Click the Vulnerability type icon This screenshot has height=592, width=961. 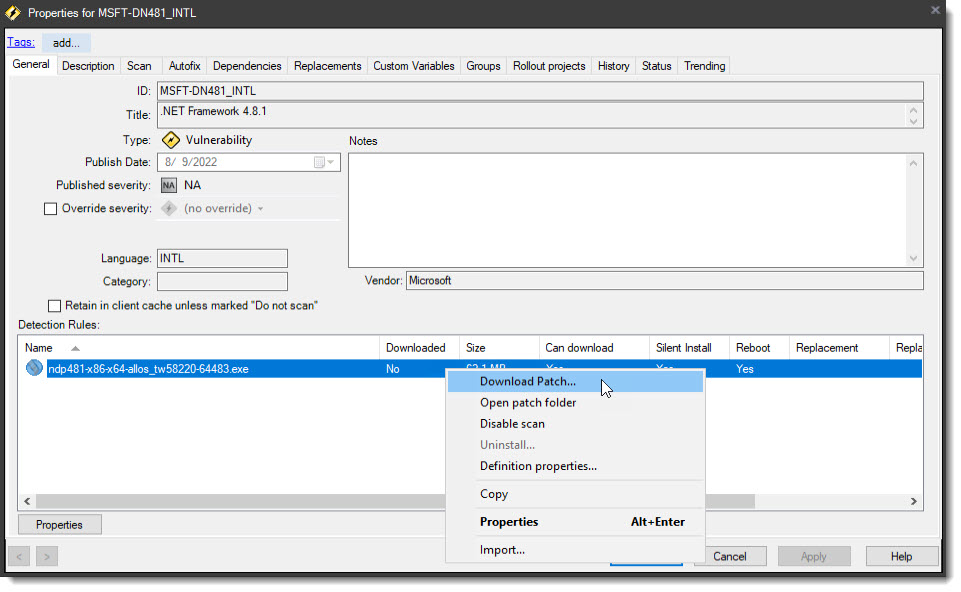(x=171, y=140)
